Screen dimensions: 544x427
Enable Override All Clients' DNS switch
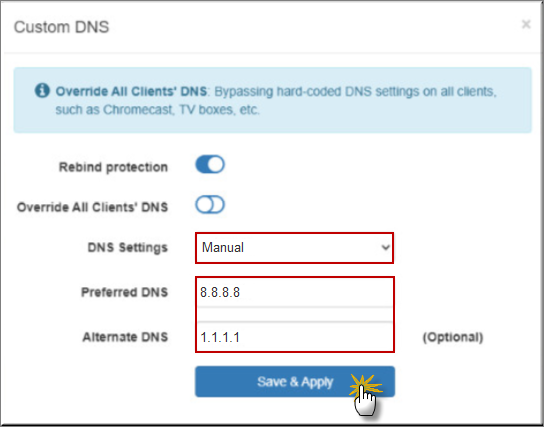[x=210, y=205]
